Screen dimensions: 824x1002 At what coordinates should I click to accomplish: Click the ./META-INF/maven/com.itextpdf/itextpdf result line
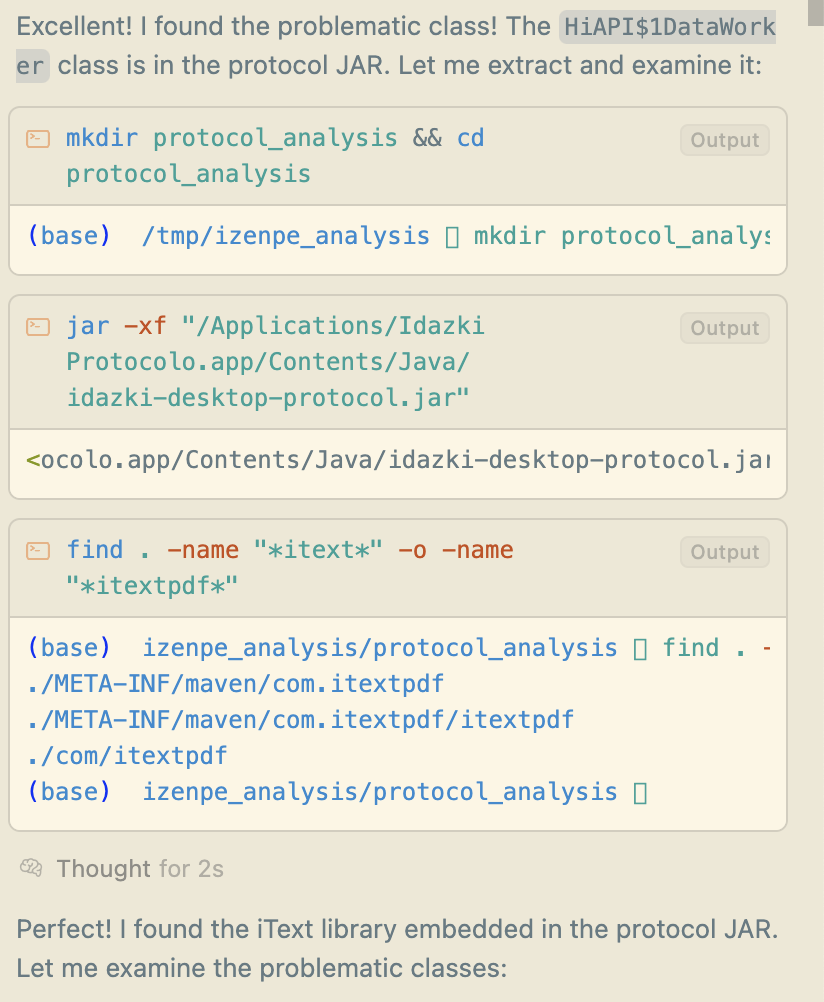[x=302, y=720]
